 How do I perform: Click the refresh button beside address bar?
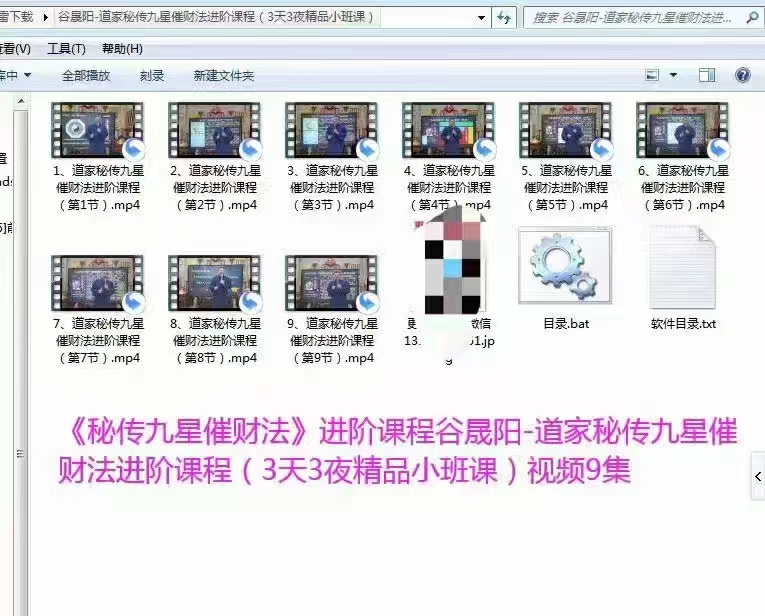(x=505, y=18)
